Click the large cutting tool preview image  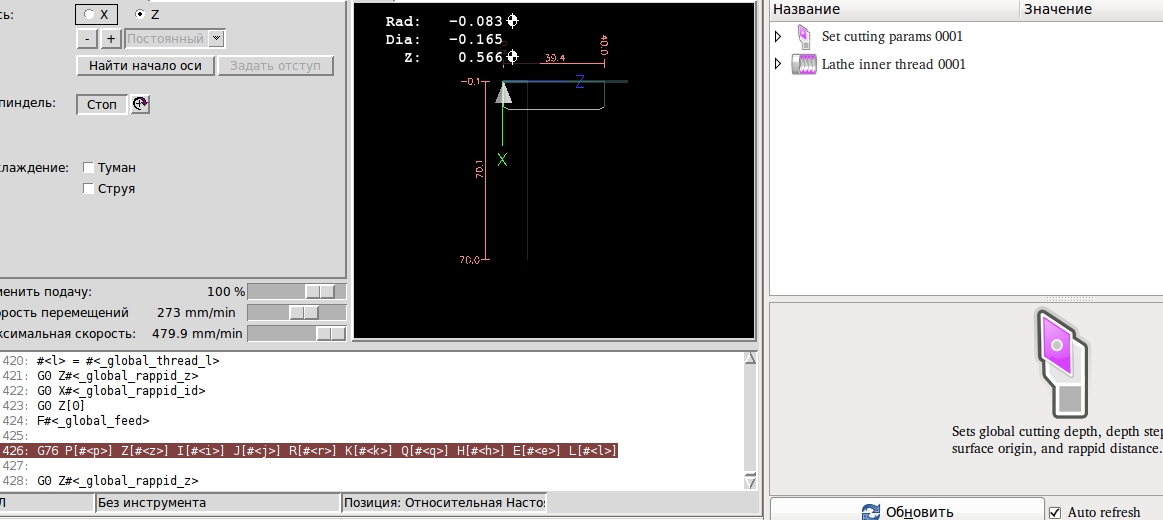[x=1062, y=363]
